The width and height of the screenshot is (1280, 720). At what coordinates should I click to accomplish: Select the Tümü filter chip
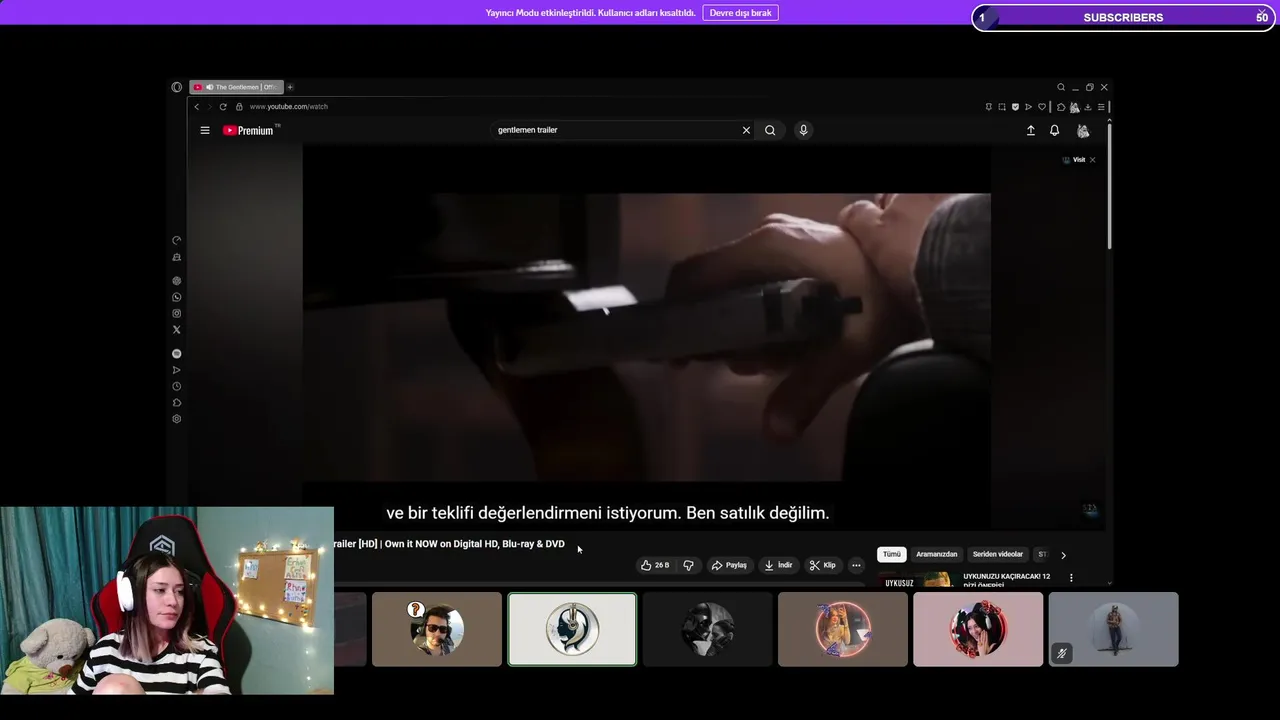(x=891, y=554)
